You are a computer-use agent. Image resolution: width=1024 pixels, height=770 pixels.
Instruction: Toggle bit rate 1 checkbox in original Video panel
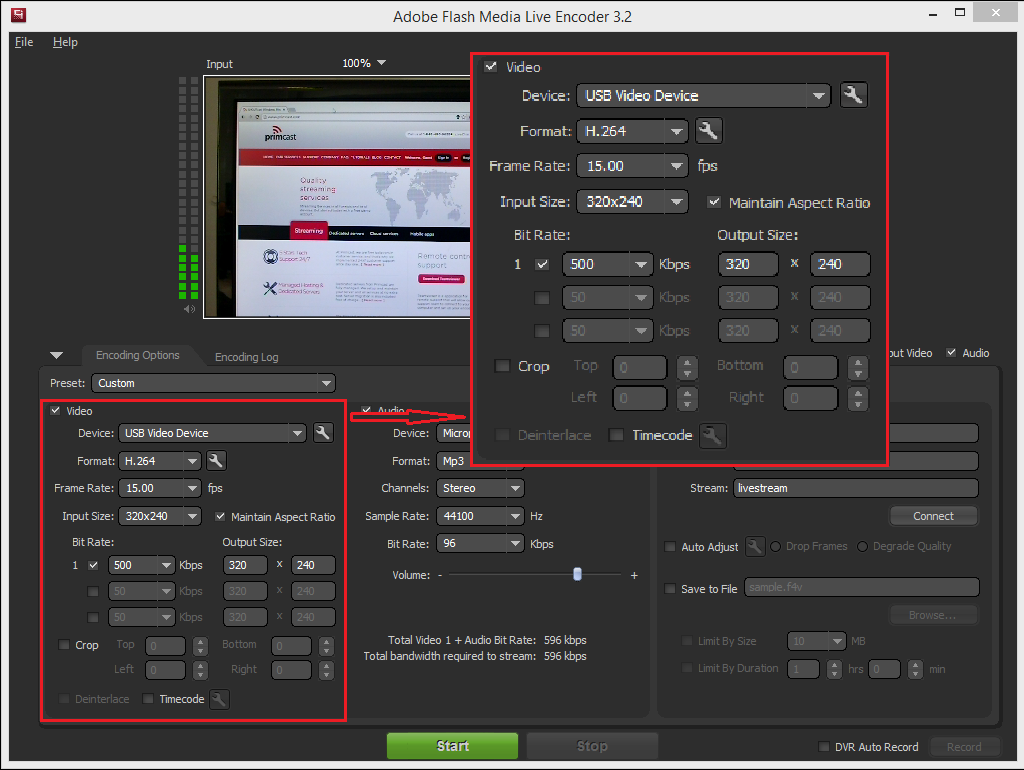tap(93, 565)
